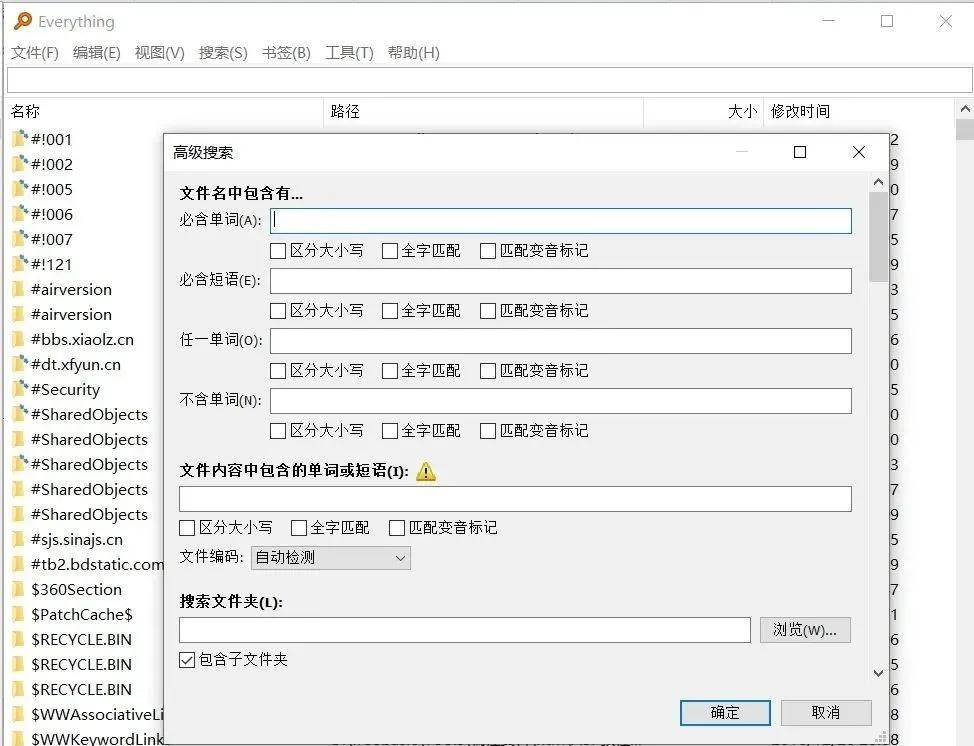Select the #!005 folder icon
Image resolution: width=974 pixels, height=746 pixels.
coord(20,189)
